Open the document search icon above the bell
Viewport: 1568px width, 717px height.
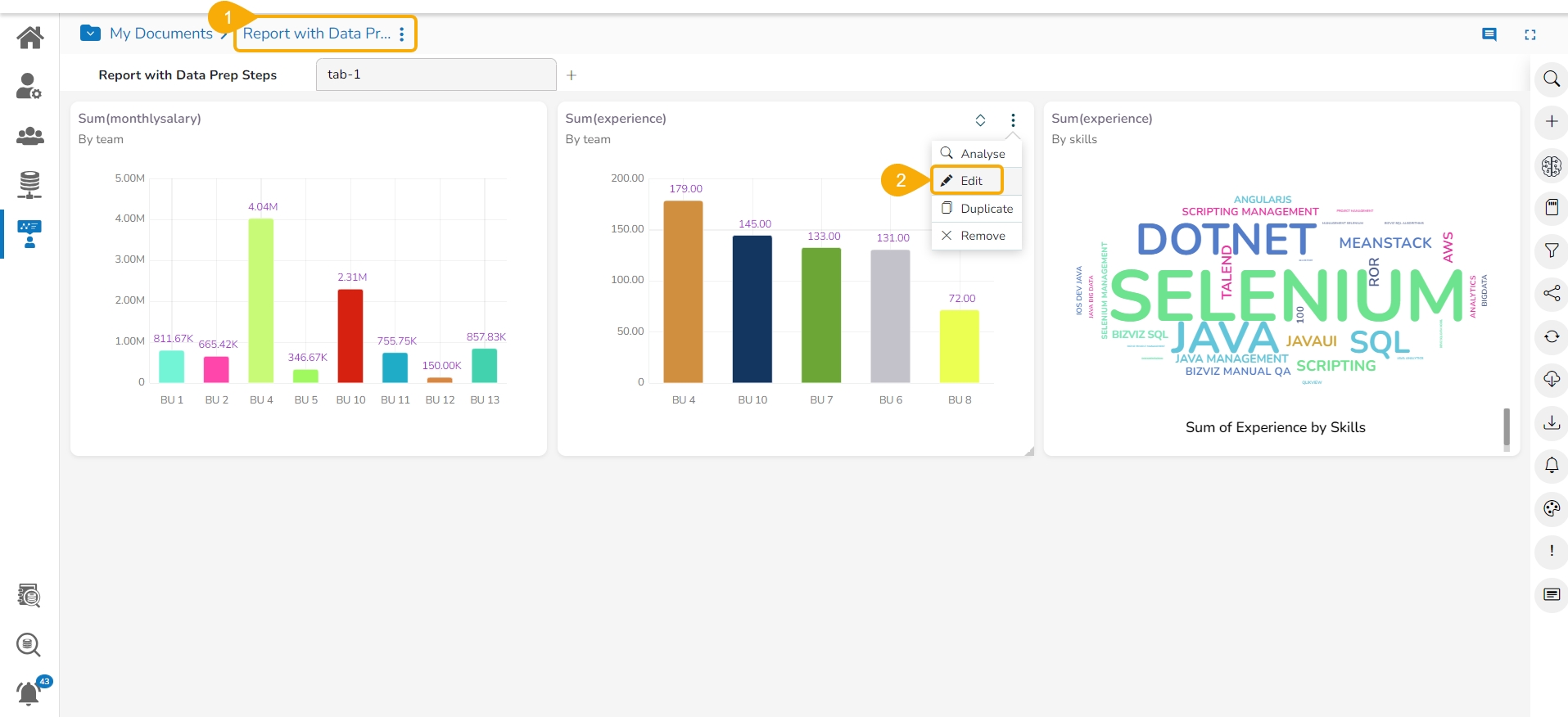[29, 595]
